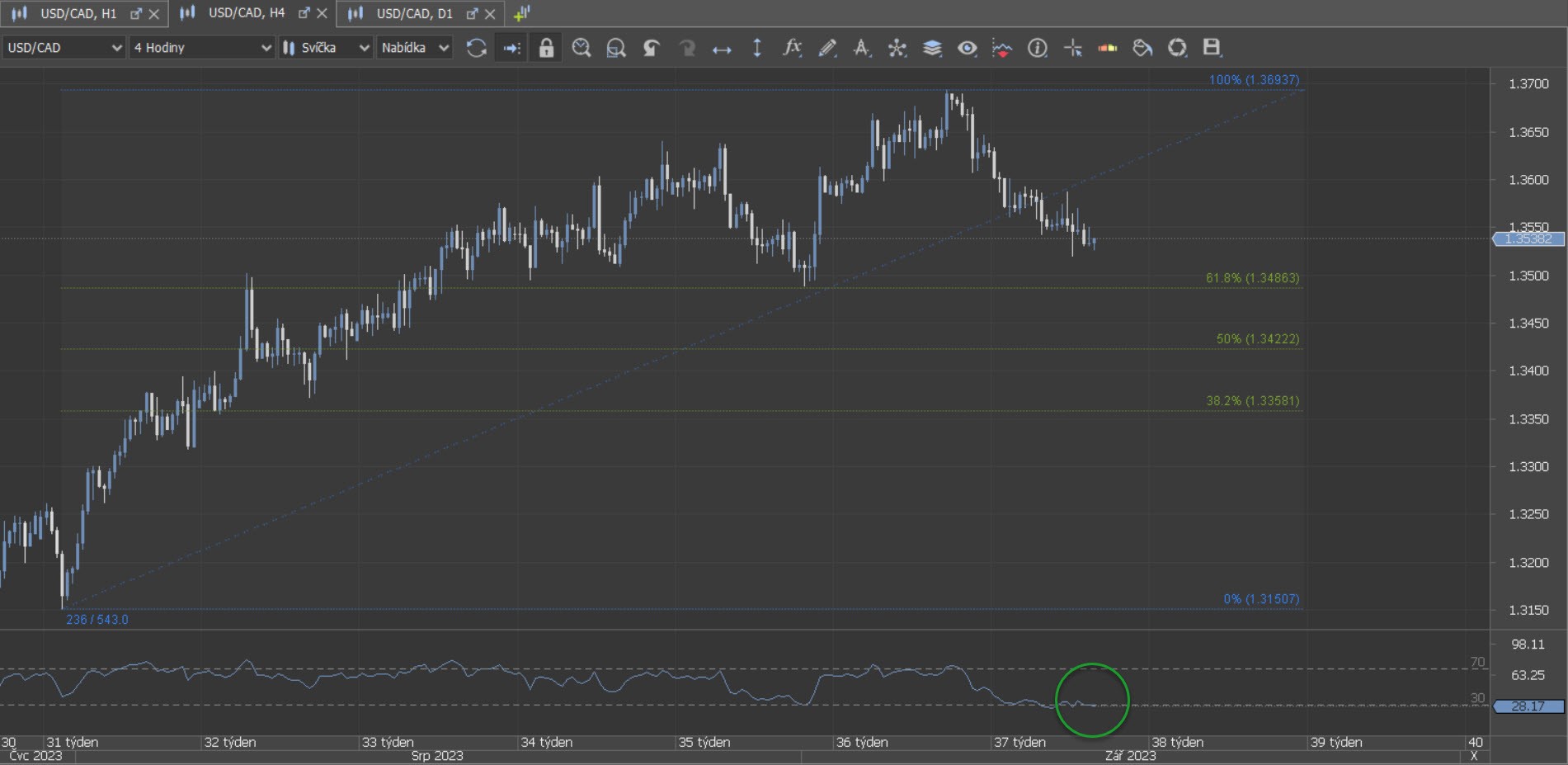Click the add new chart icon
Screen dimensions: 1568x765
pos(521,13)
